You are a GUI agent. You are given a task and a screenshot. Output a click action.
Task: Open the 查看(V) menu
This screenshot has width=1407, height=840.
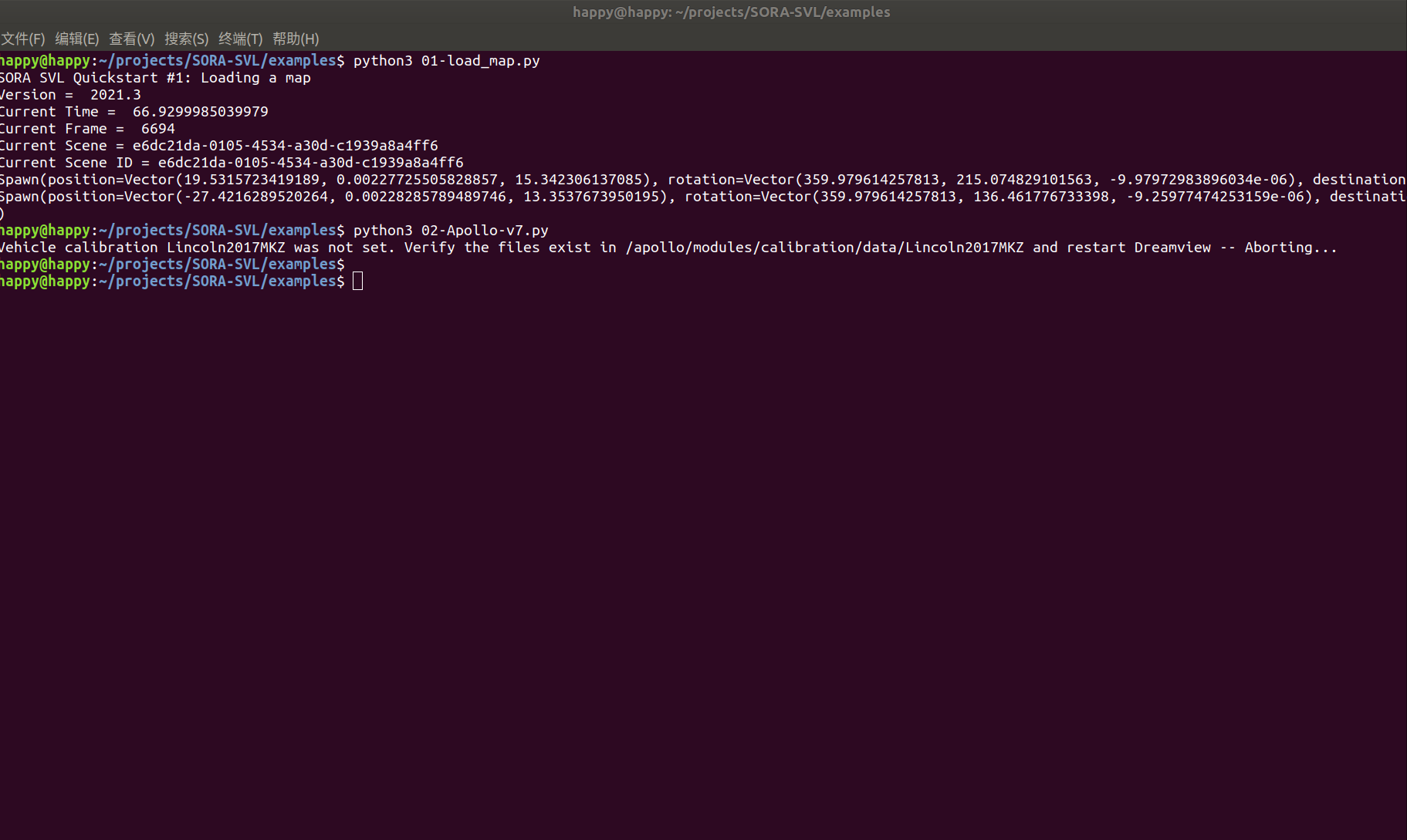pos(131,39)
